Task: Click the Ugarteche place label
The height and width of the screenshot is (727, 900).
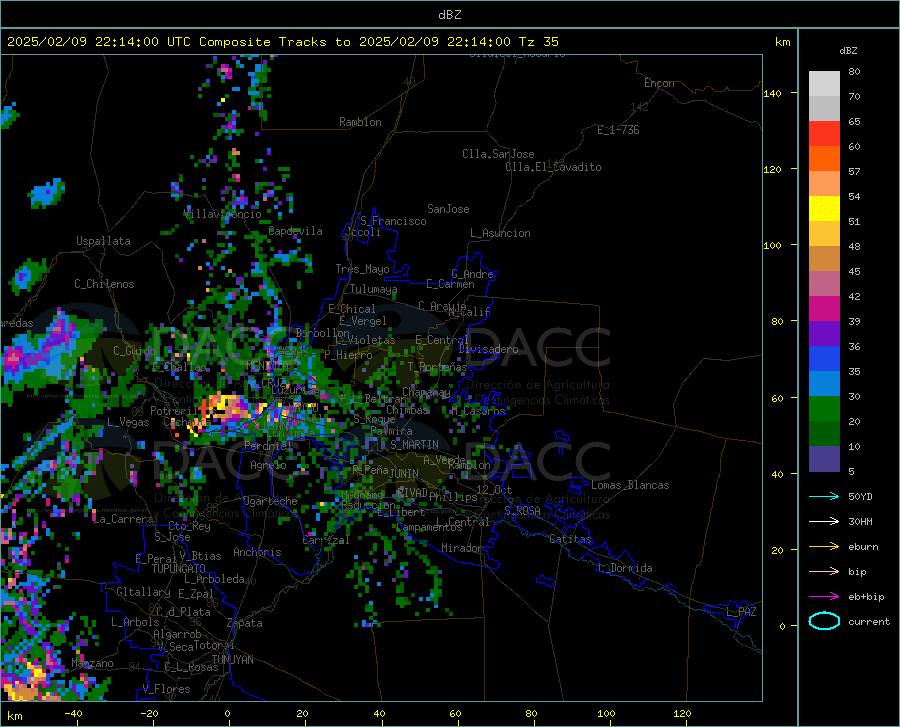Action: coord(270,501)
